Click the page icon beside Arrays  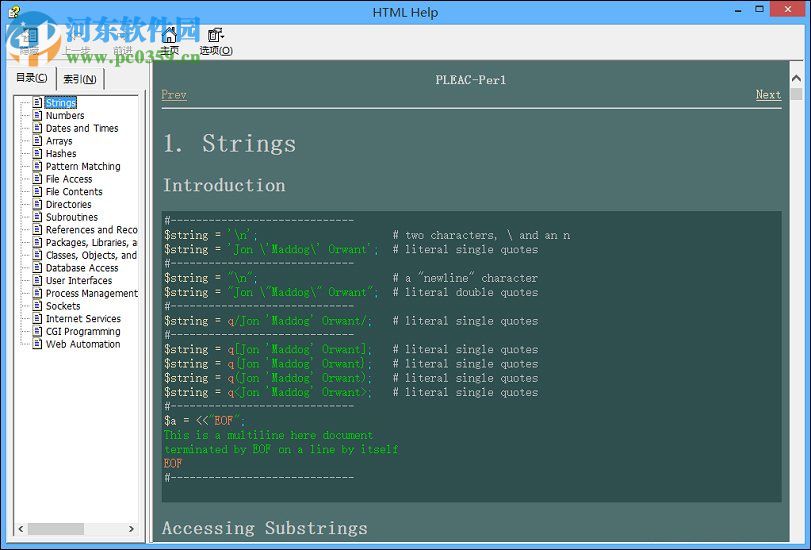click(37, 140)
